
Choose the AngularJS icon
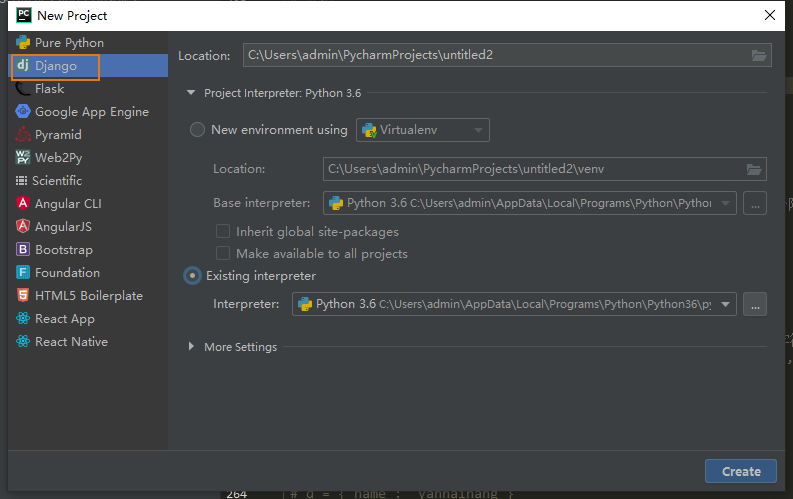click(x=23, y=226)
